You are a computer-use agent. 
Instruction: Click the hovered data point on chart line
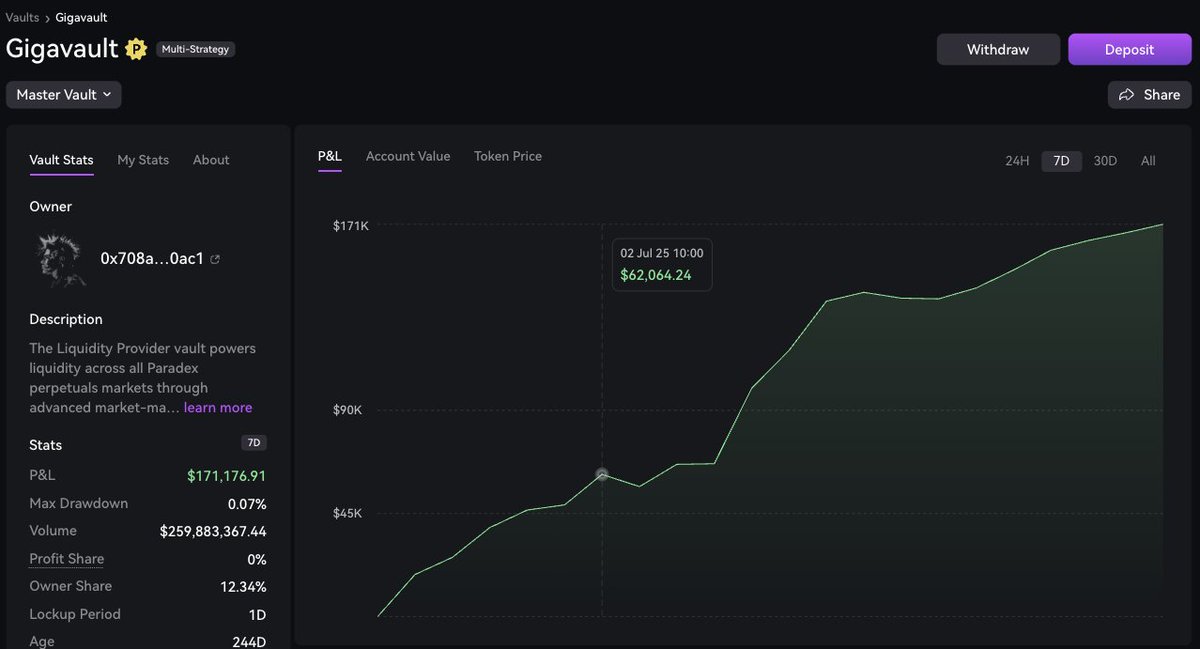click(602, 475)
